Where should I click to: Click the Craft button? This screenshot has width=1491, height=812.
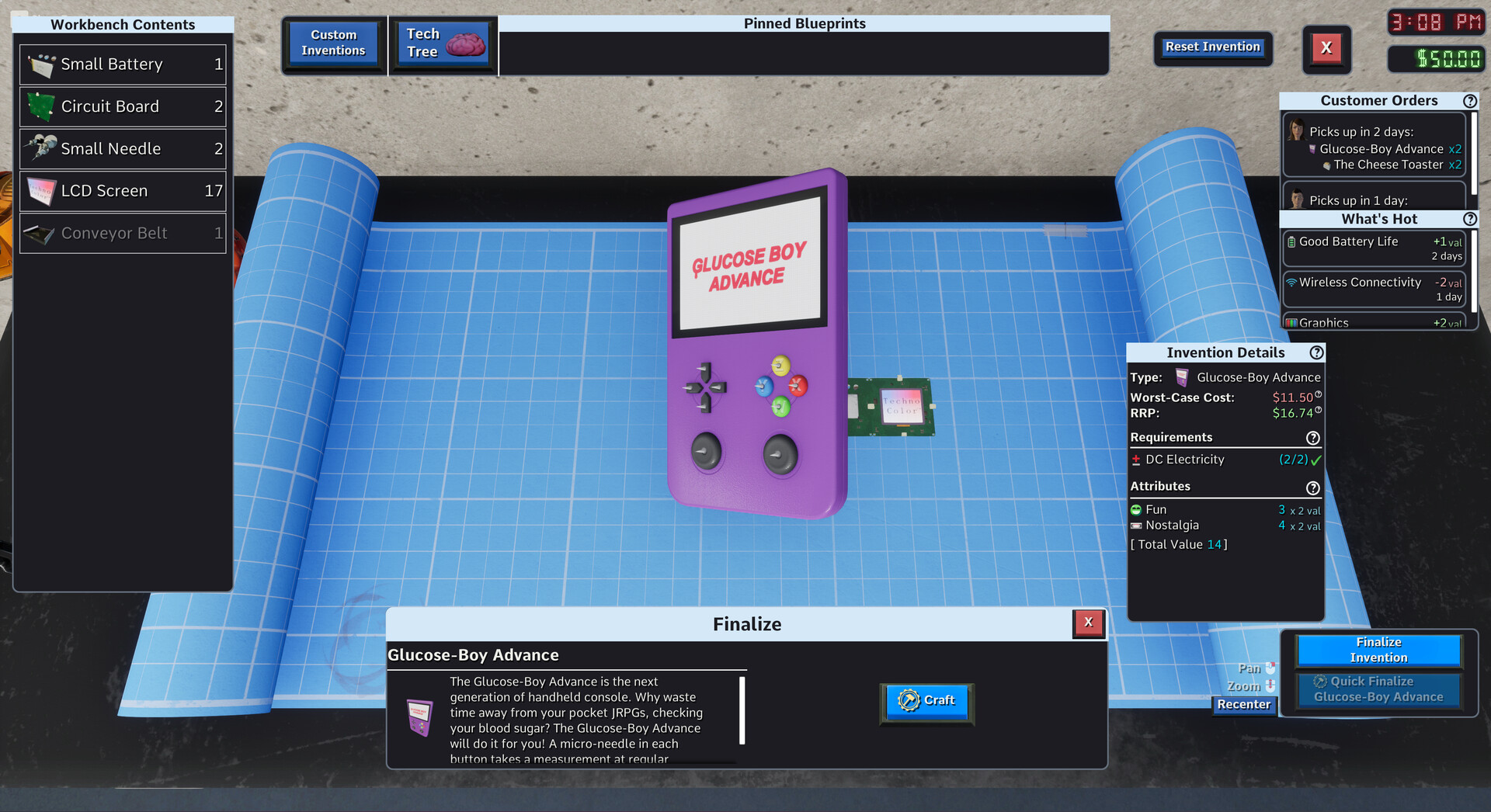pyautogui.click(x=926, y=702)
